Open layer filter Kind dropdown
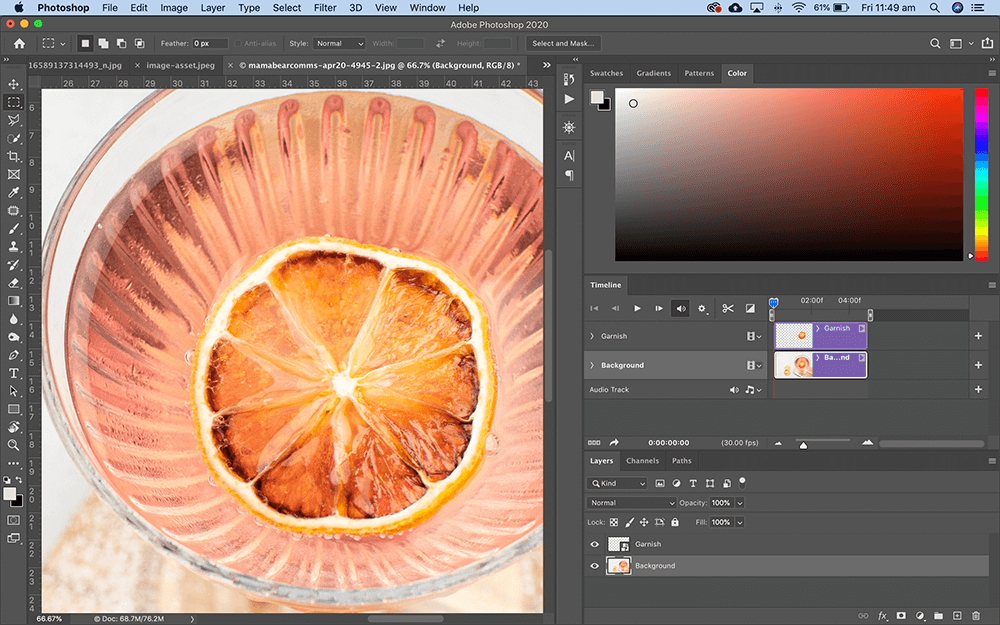The height and width of the screenshot is (625, 1000). point(618,483)
